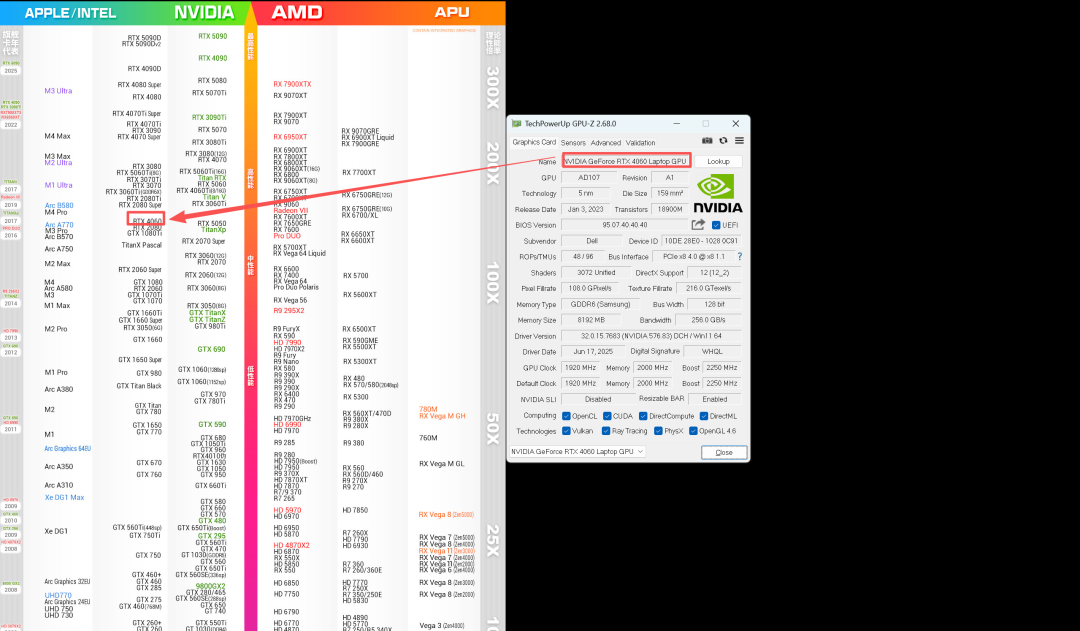Viewport: 1080px width, 631px height.
Task: Click the '256.0 GB/s' Bandwidth value
Action: point(709,320)
